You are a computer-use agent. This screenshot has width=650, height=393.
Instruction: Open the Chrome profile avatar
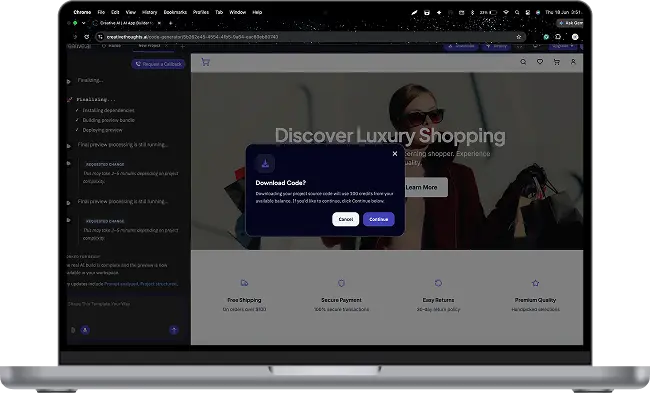(575, 37)
